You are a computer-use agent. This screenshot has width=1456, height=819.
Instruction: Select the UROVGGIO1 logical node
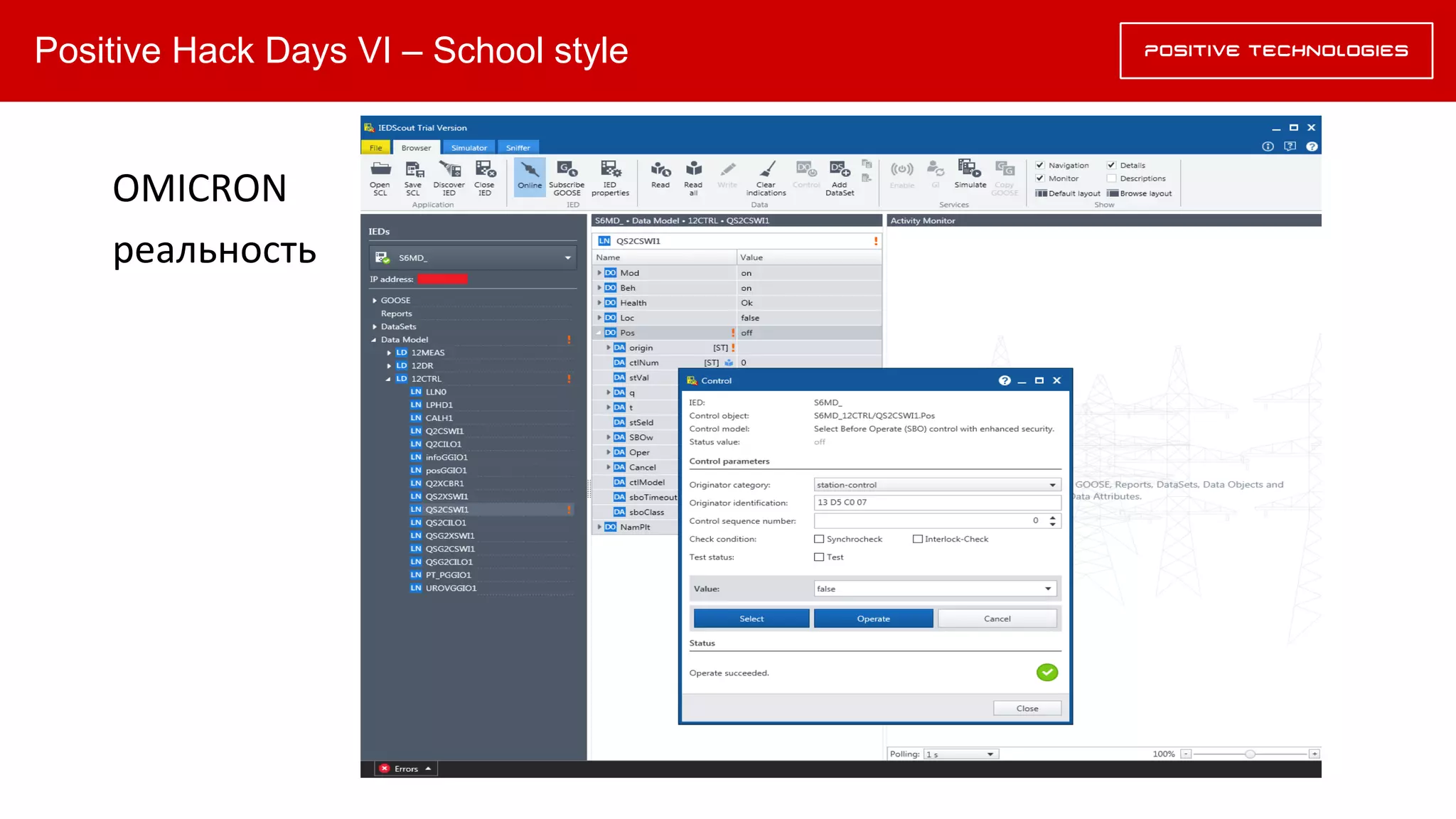(451, 588)
